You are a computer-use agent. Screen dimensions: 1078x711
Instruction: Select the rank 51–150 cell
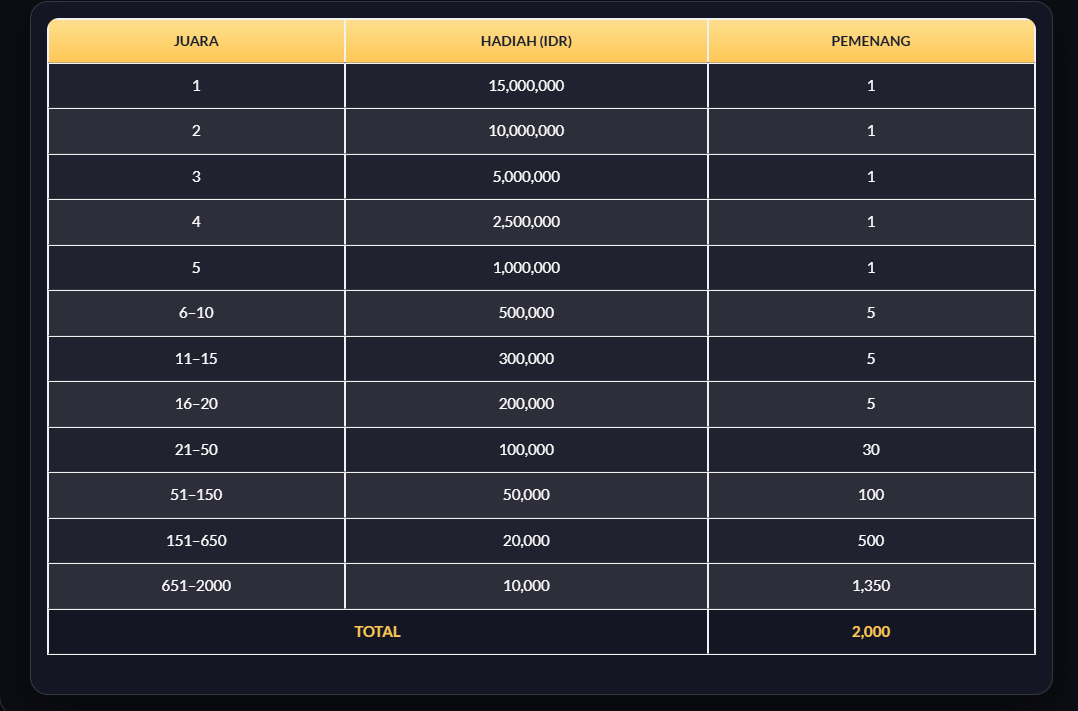tap(196, 495)
